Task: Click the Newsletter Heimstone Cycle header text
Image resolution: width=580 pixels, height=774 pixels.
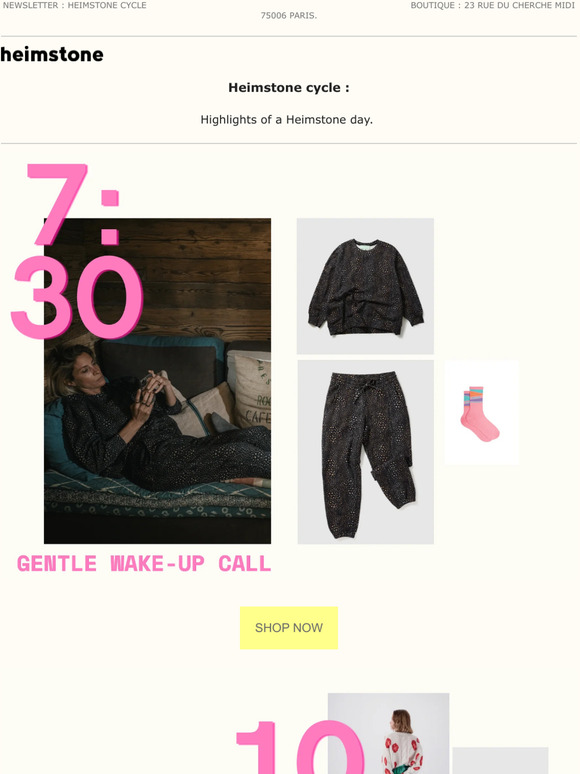Action: [x=75, y=5]
